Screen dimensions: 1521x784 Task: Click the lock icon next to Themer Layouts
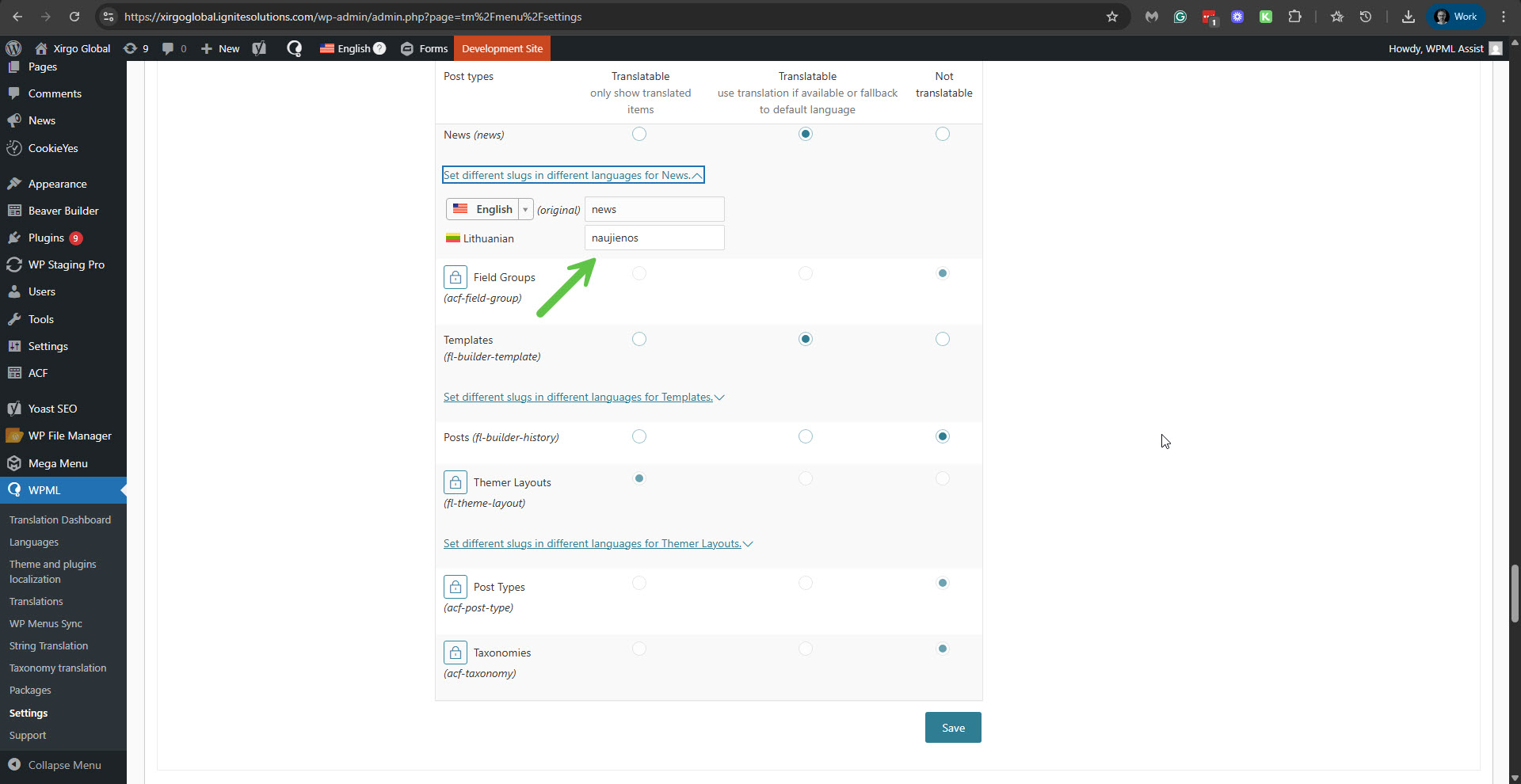pyautogui.click(x=455, y=482)
